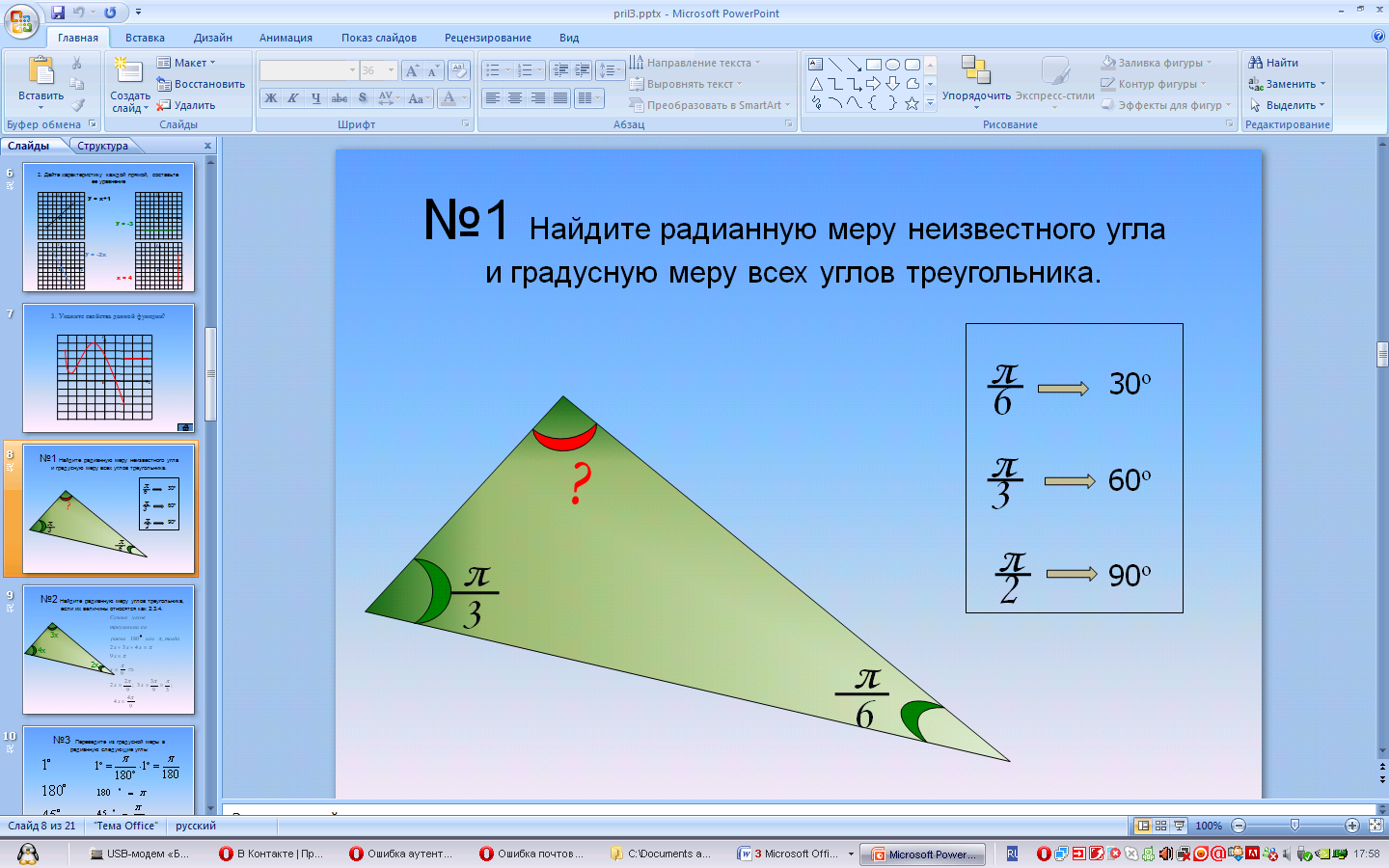Click the Decrease font size icon
Image resolution: width=1389 pixels, height=868 pixels.
pyautogui.click(x=432, y=71)
